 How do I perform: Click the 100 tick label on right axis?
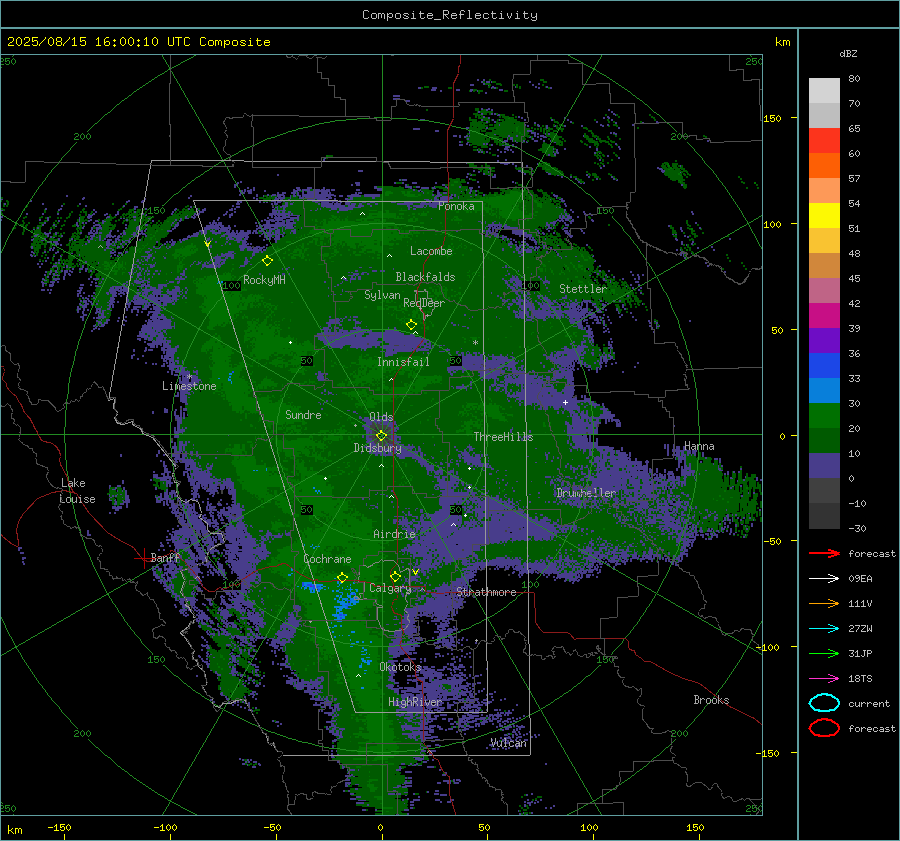point(773,224)
